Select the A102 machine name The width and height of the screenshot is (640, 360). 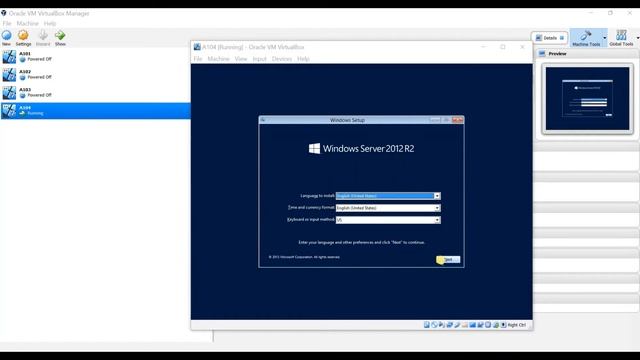[x=25, y=71]
